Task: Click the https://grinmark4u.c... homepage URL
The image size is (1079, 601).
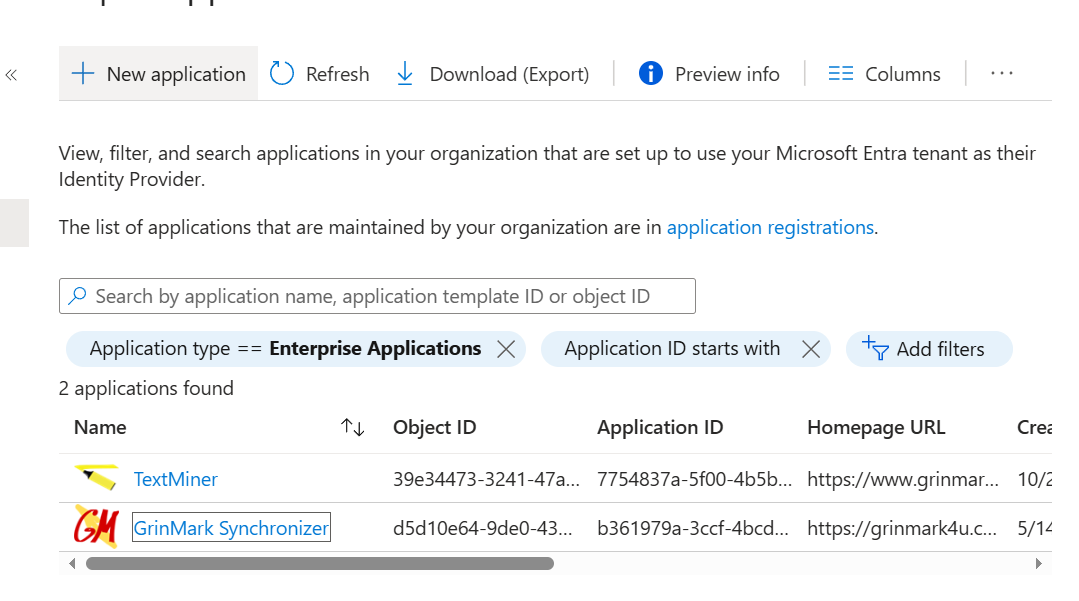Action: tap(902, 528)
